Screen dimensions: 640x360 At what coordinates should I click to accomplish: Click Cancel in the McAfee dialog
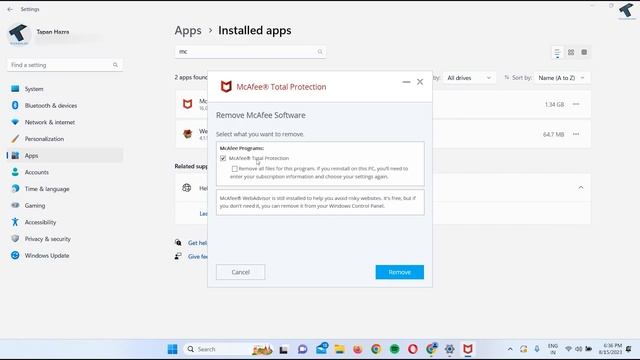point(240,272)
